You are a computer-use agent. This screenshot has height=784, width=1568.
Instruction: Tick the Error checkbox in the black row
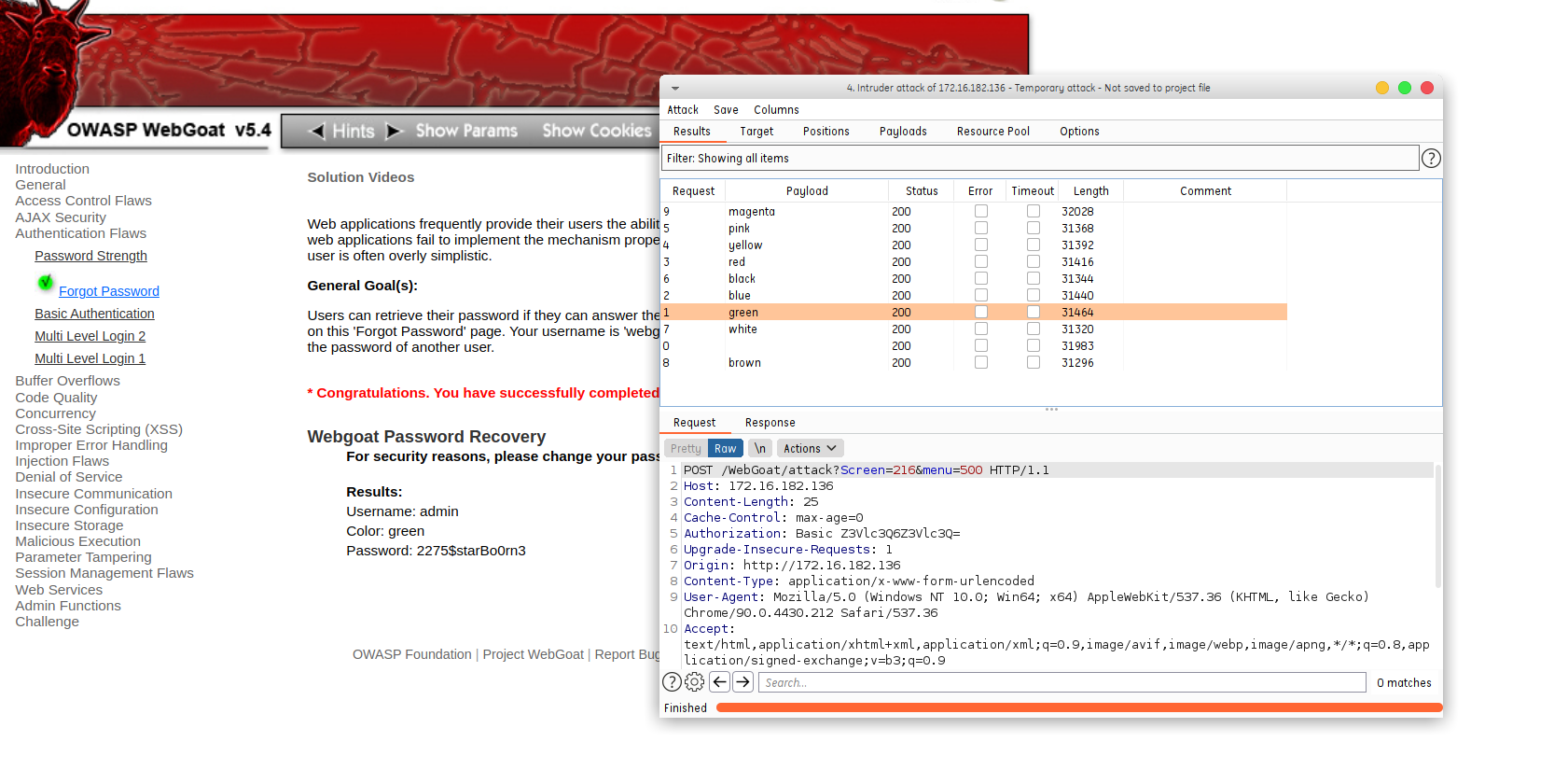(x=981, y=279)
